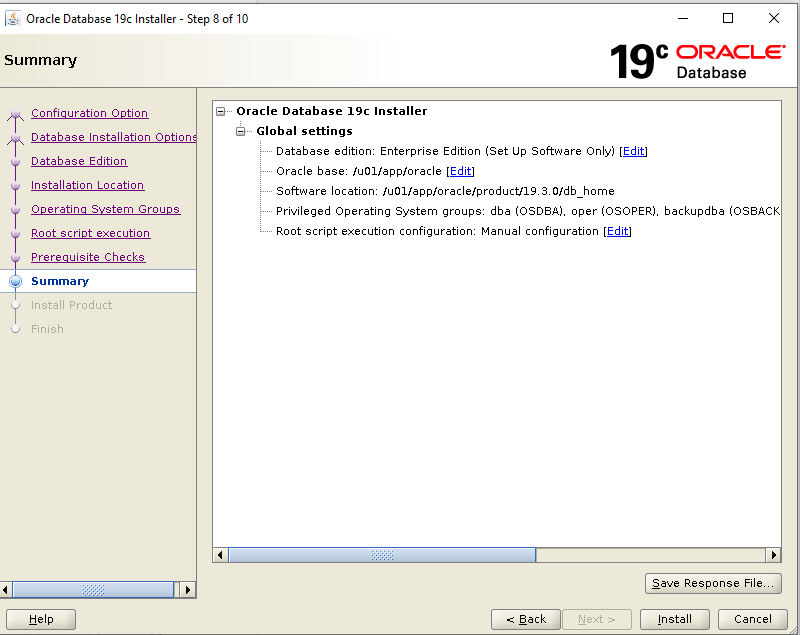Viewport: 800px width, 635px height.
Task: Start installation with the Install button
Action: tap(674, 619)
